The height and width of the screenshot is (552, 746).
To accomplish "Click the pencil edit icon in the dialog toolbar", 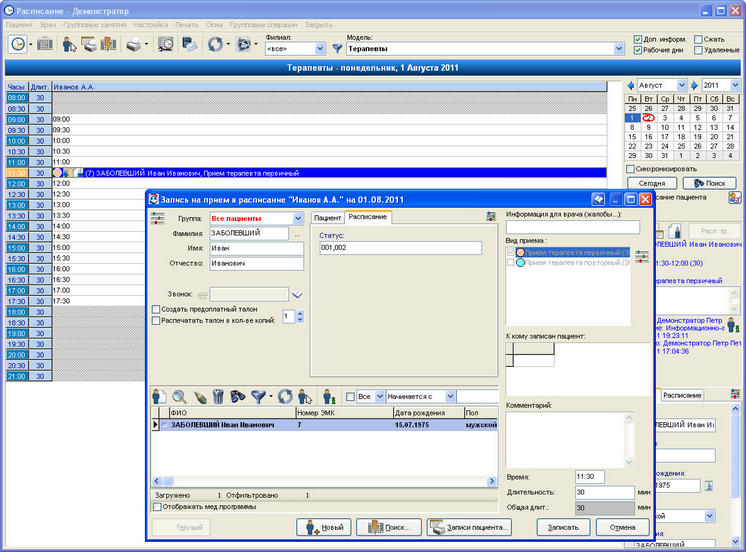I will (200, 397).
